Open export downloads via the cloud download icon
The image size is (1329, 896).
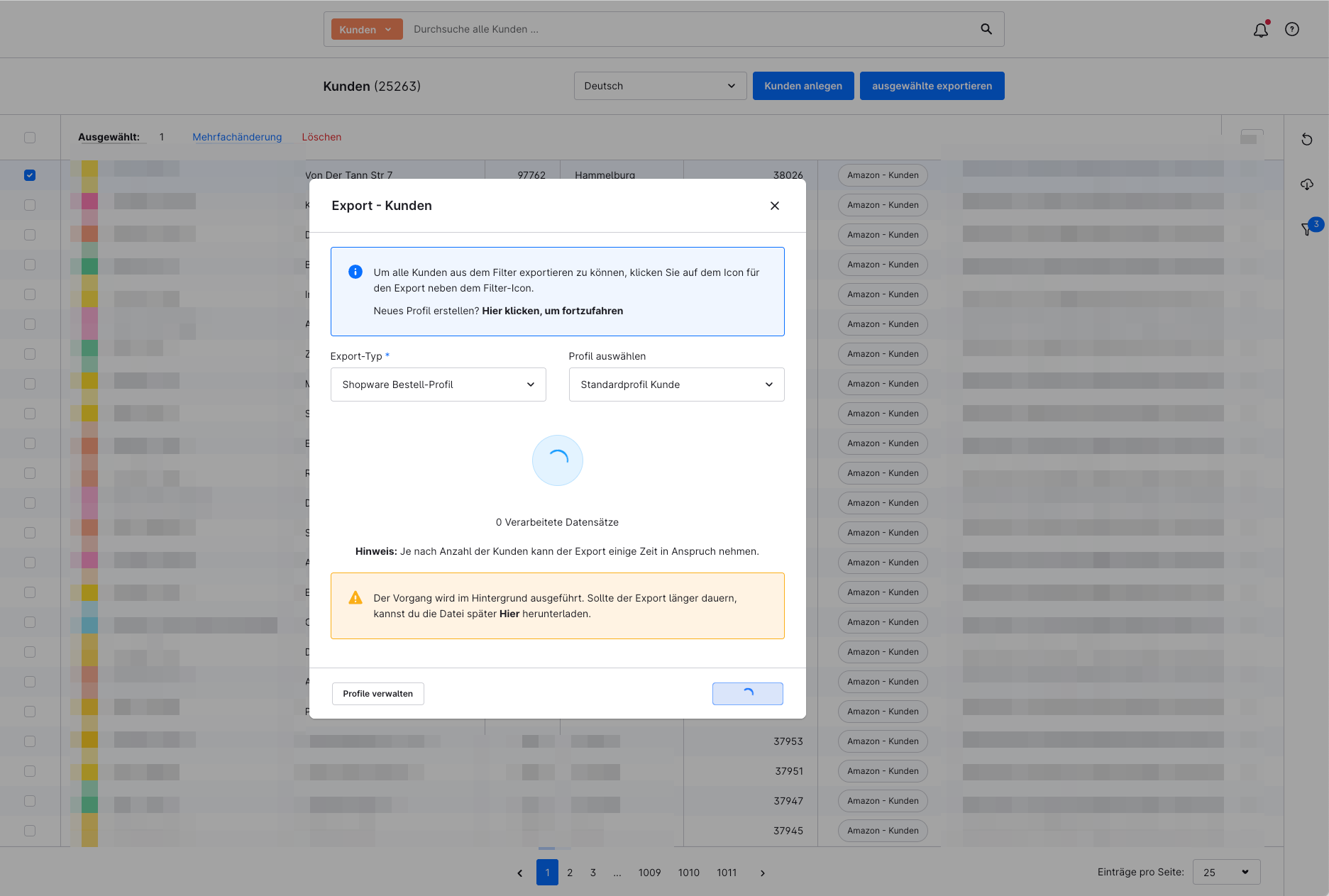(x=1307, y=184)
